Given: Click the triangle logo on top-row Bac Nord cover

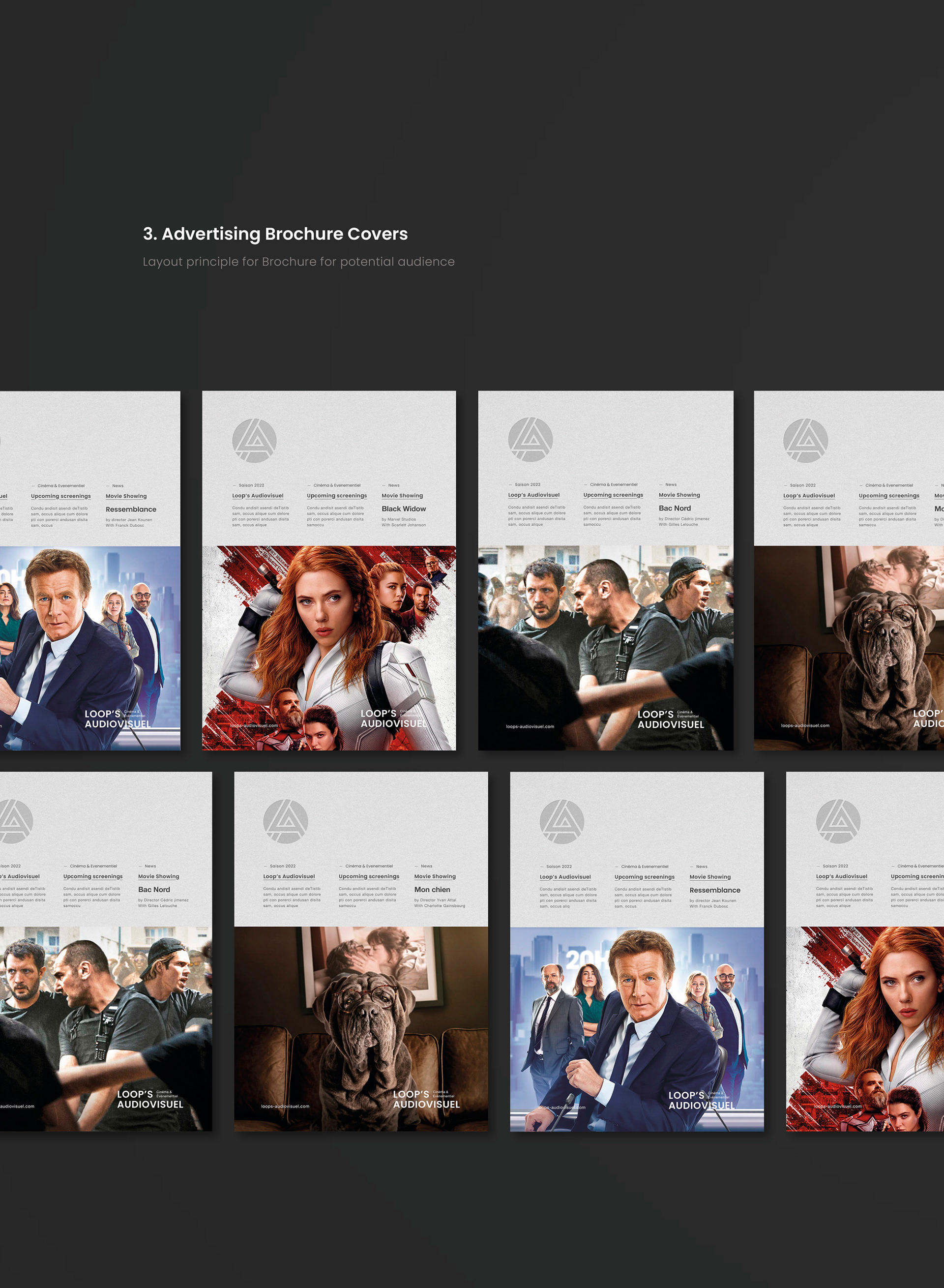Looking at the screenshot, I should coord(531,440).
